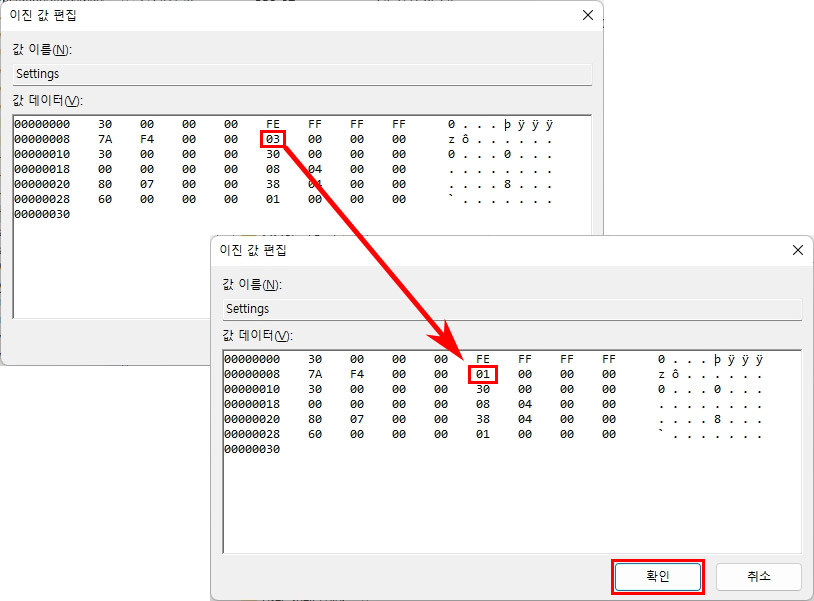Click the Settings name field in front dialog
The image size is (814, 601).
tap(512, 309)
